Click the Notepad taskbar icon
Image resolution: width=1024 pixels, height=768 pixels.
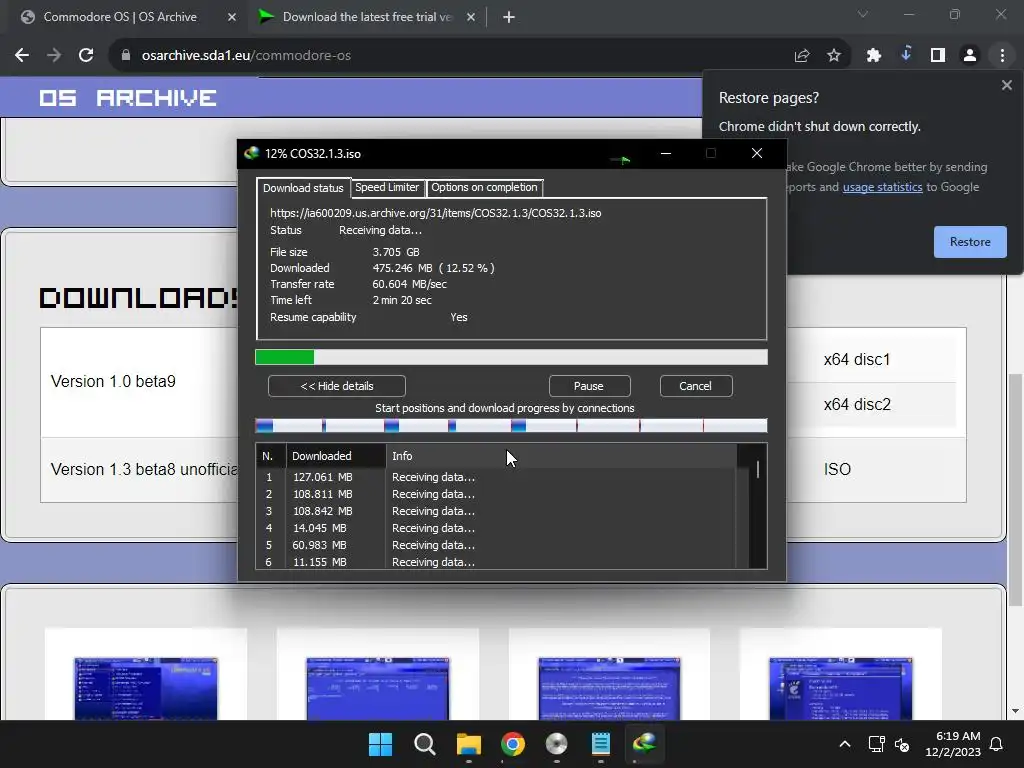coord(600,744)
